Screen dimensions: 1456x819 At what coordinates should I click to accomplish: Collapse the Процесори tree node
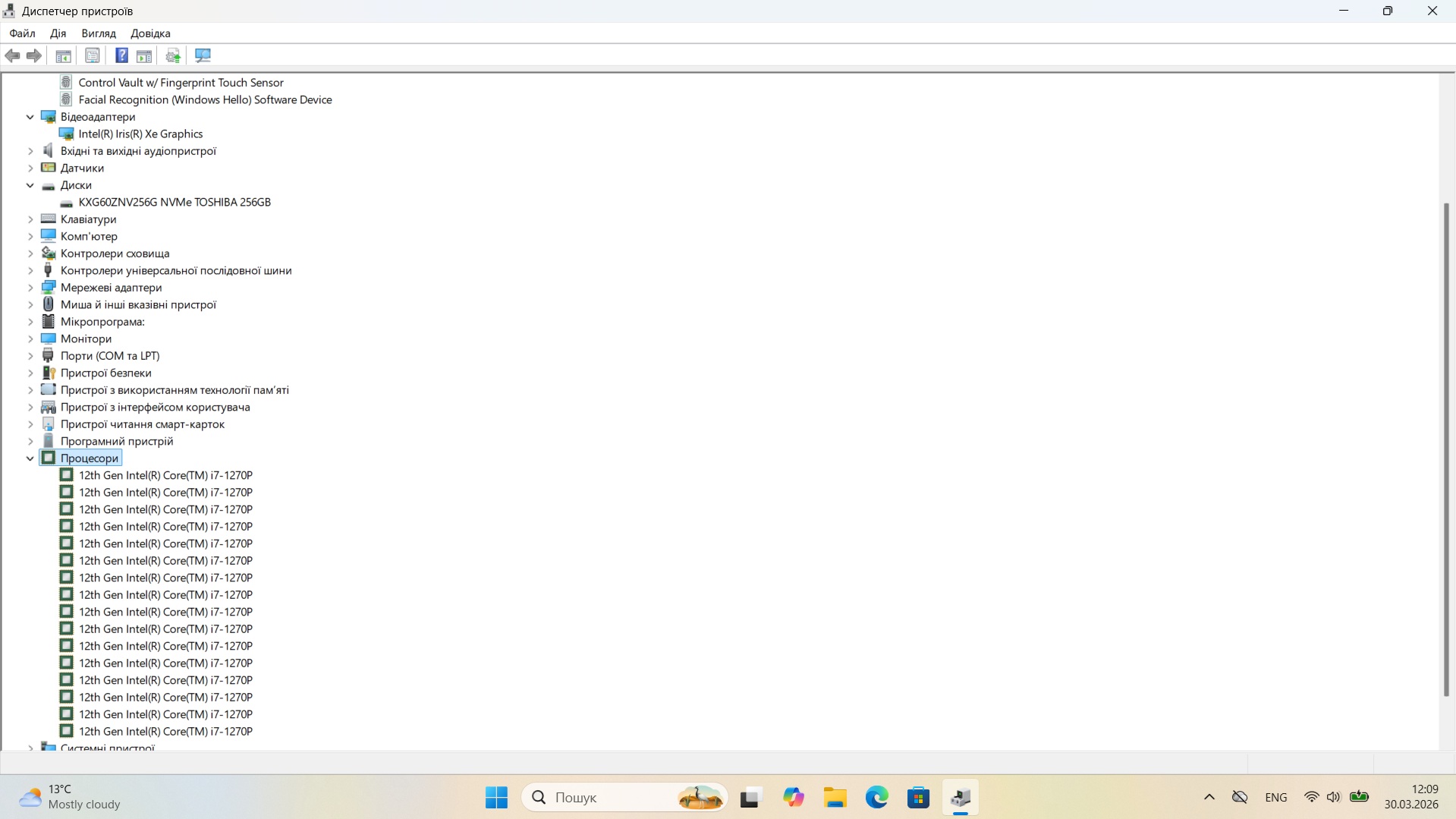tap(30, 458)
